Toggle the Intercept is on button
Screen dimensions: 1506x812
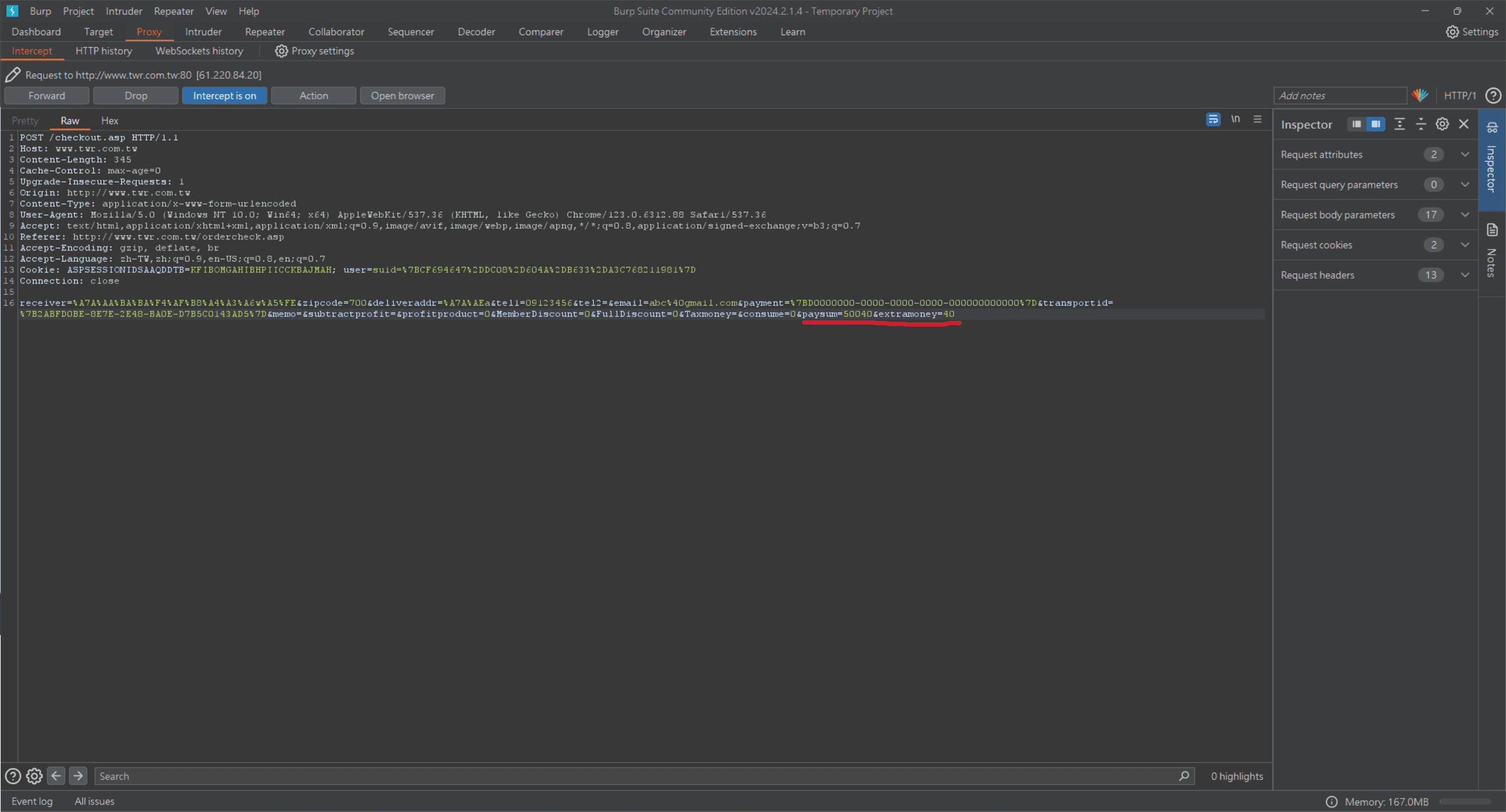tap(225, 96)
